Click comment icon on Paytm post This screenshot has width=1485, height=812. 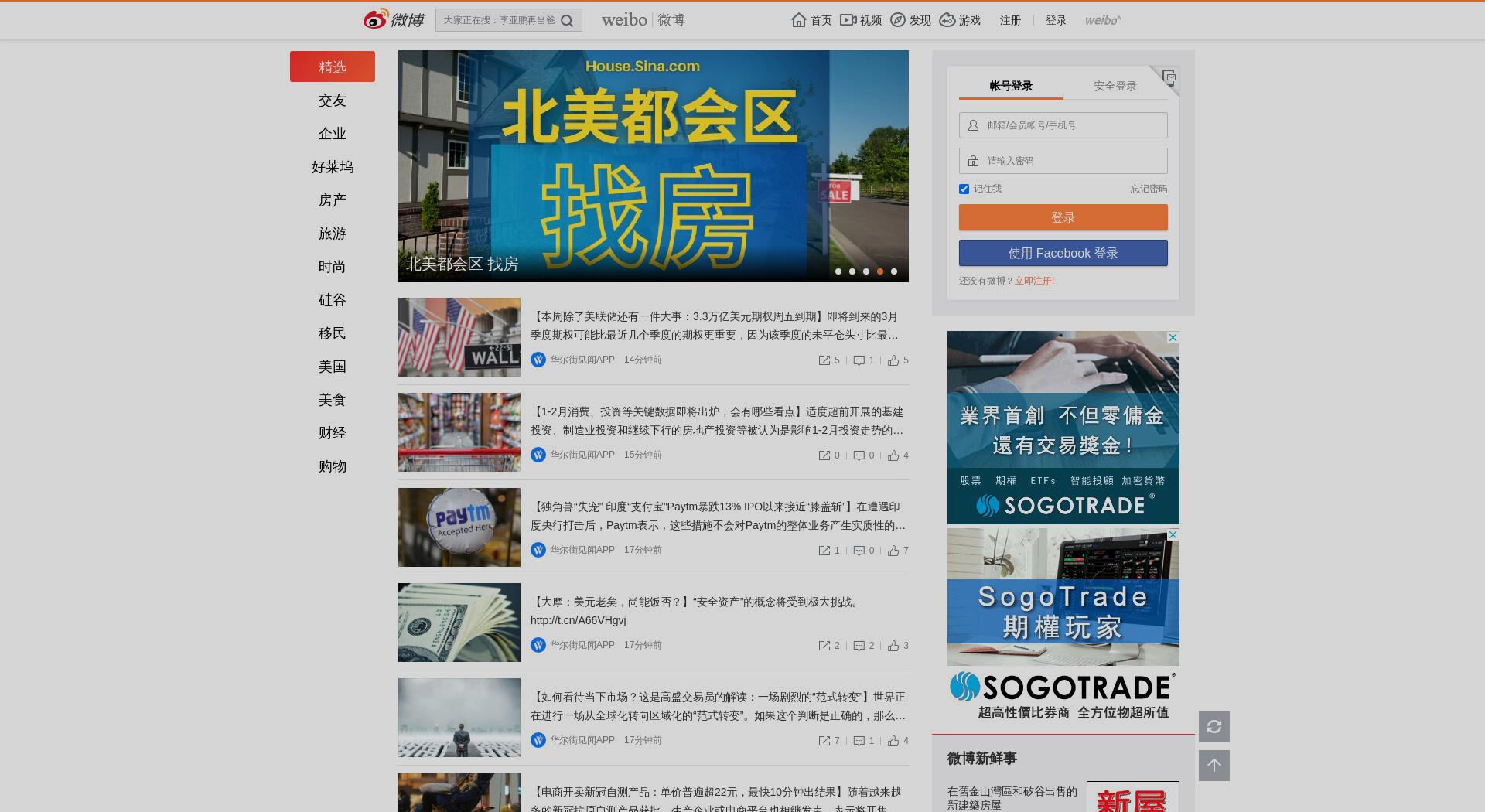[859, 551]
